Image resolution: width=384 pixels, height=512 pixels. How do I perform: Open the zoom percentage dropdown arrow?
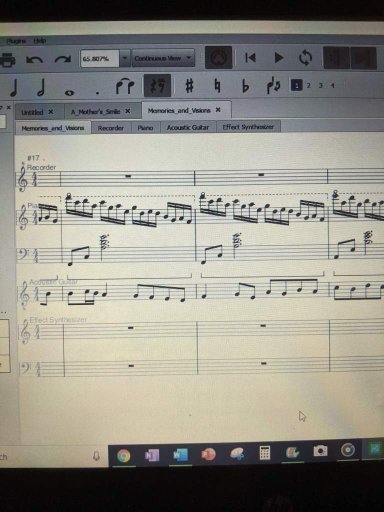pos(125,58)
